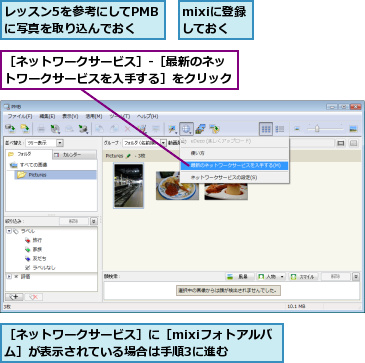Image resolution: width=365 pixels, height=363 pixels.
Task: Click the rotate left toolbar icon
Action: [x=100, y=129]
